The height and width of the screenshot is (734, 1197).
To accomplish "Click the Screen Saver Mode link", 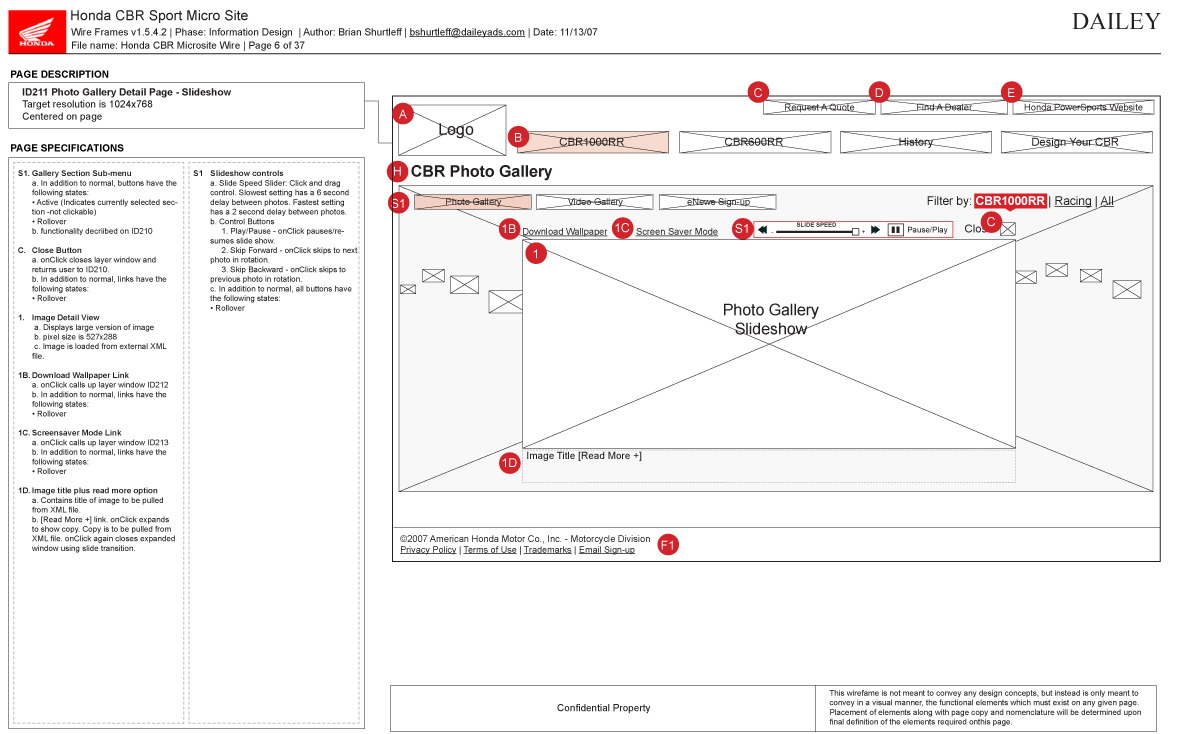I will point(677,232).
